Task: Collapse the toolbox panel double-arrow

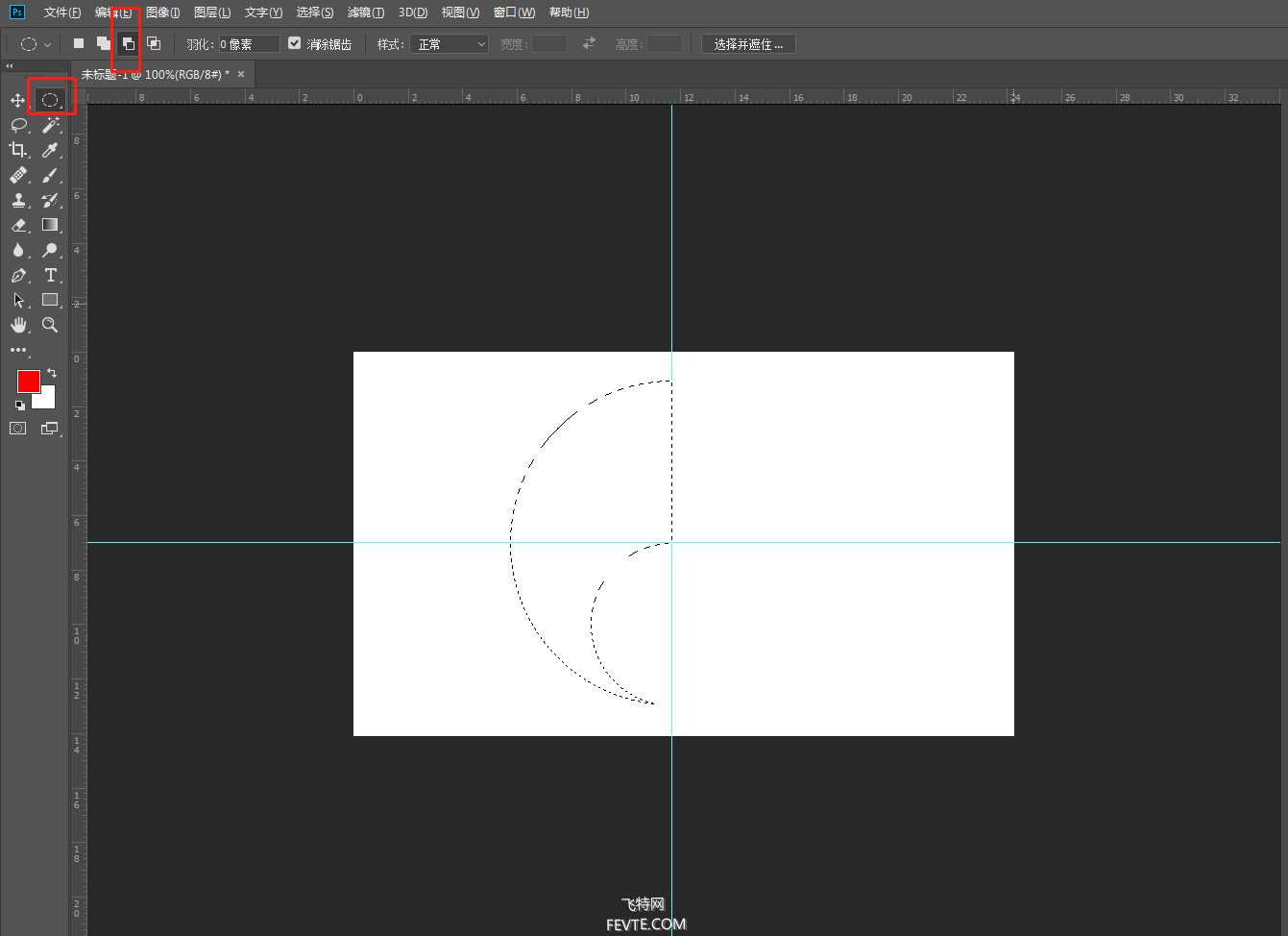Action: coord(10,66)
